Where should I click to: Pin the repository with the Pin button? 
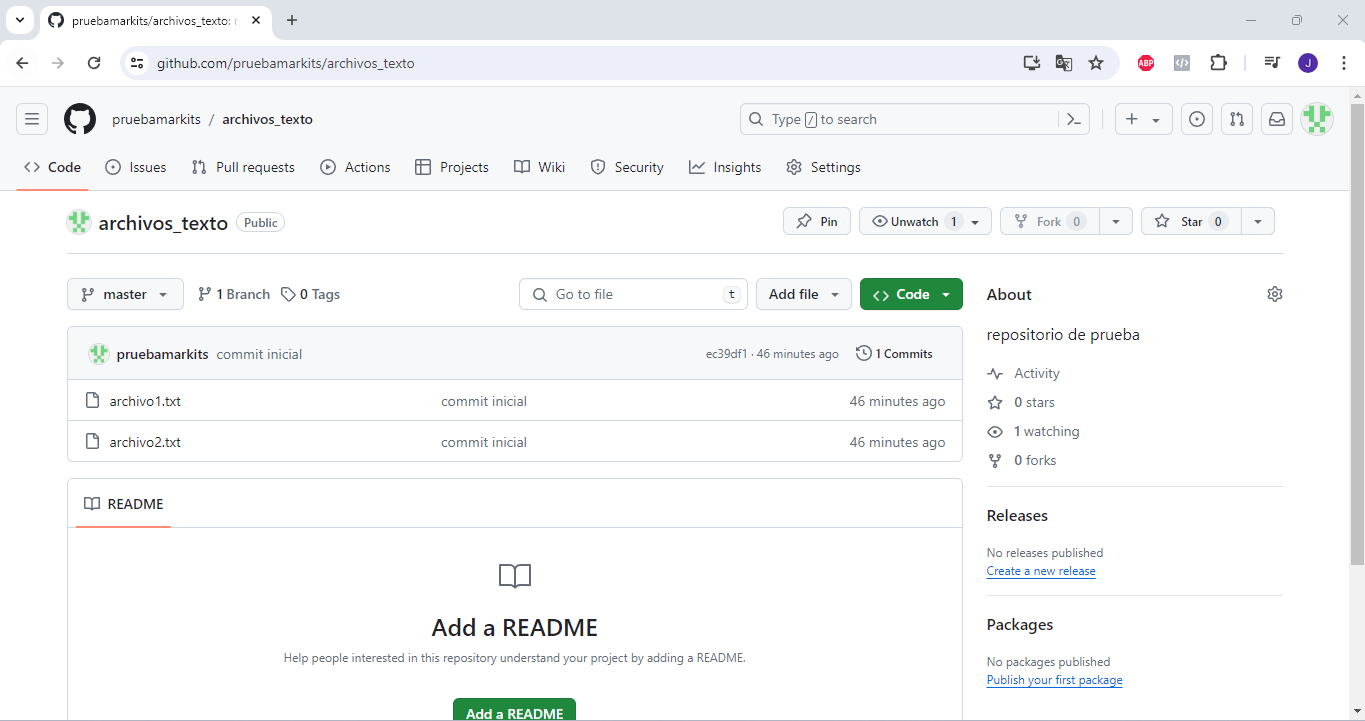(x=817, y=221)
